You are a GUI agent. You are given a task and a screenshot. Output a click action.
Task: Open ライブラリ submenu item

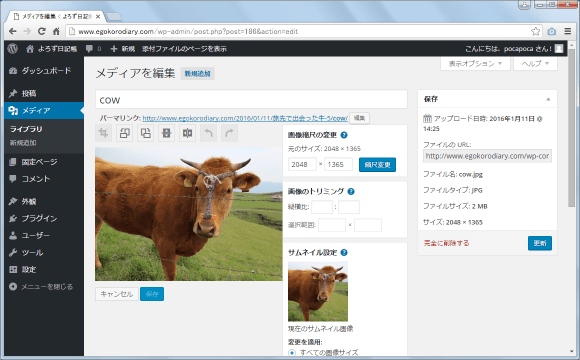(x=26, y=129)
